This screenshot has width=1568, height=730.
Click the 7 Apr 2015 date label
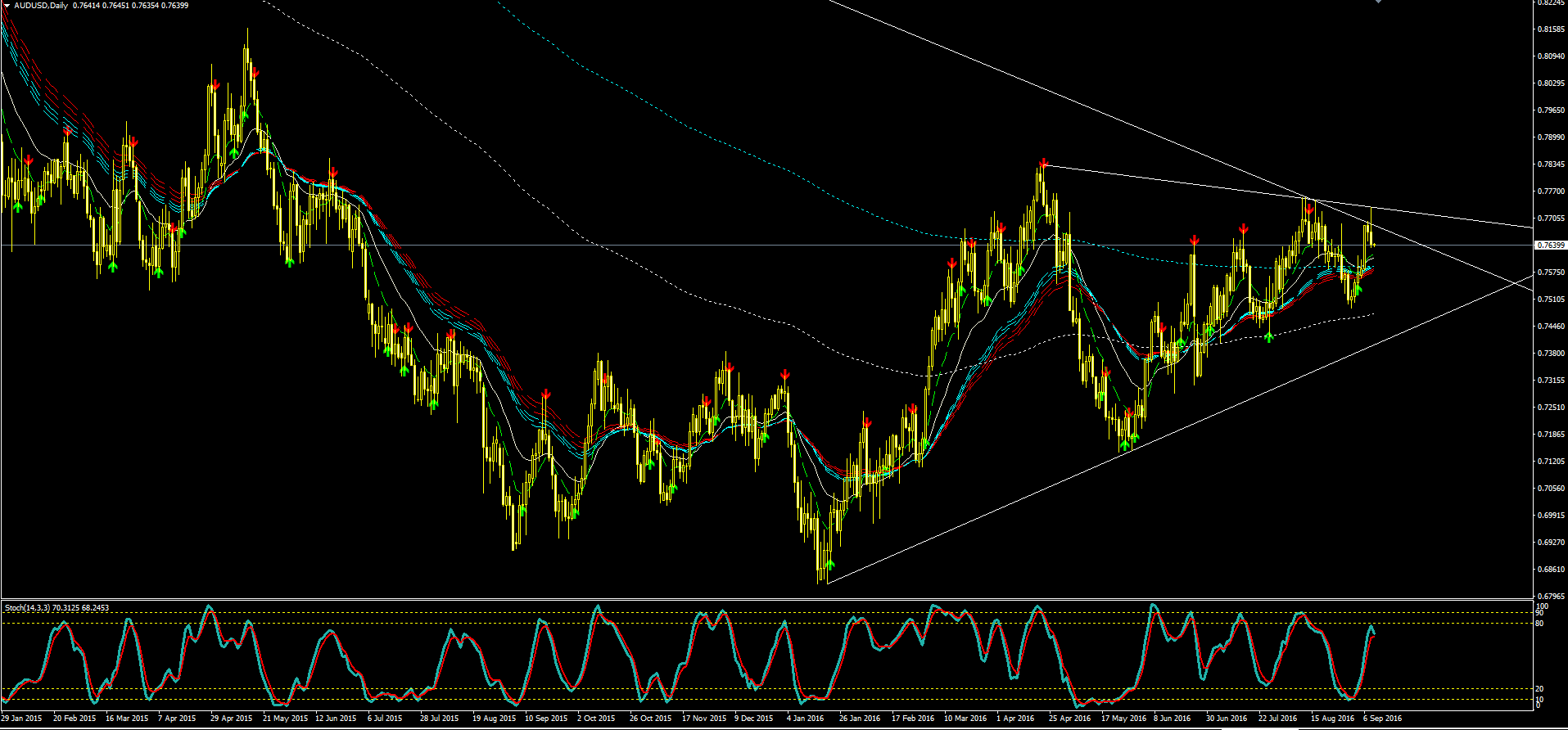tap(177, 719)
